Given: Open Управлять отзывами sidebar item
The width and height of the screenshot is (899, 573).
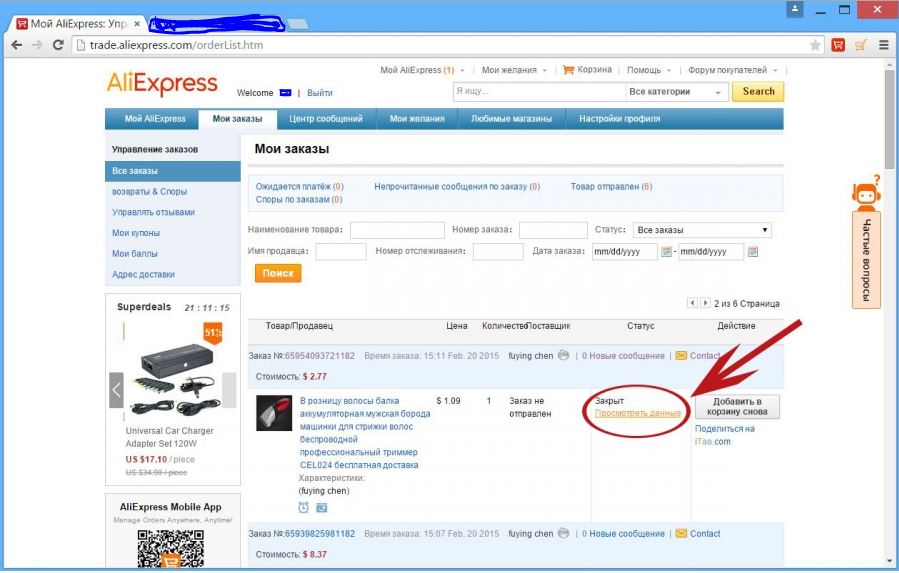Looking at the screenshot, I should click(x=153, y=212).
